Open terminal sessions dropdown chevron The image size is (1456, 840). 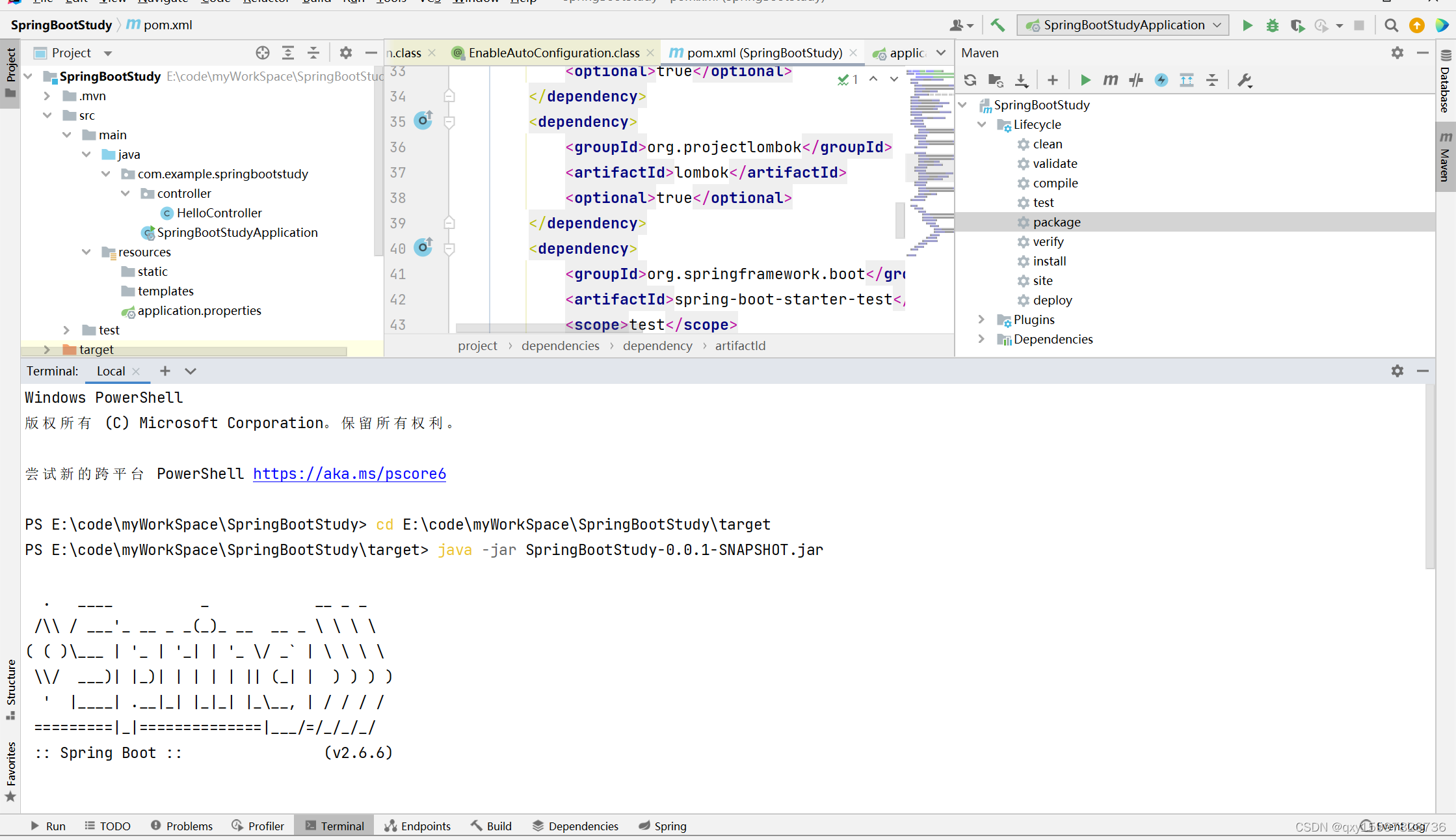(191, 371)
